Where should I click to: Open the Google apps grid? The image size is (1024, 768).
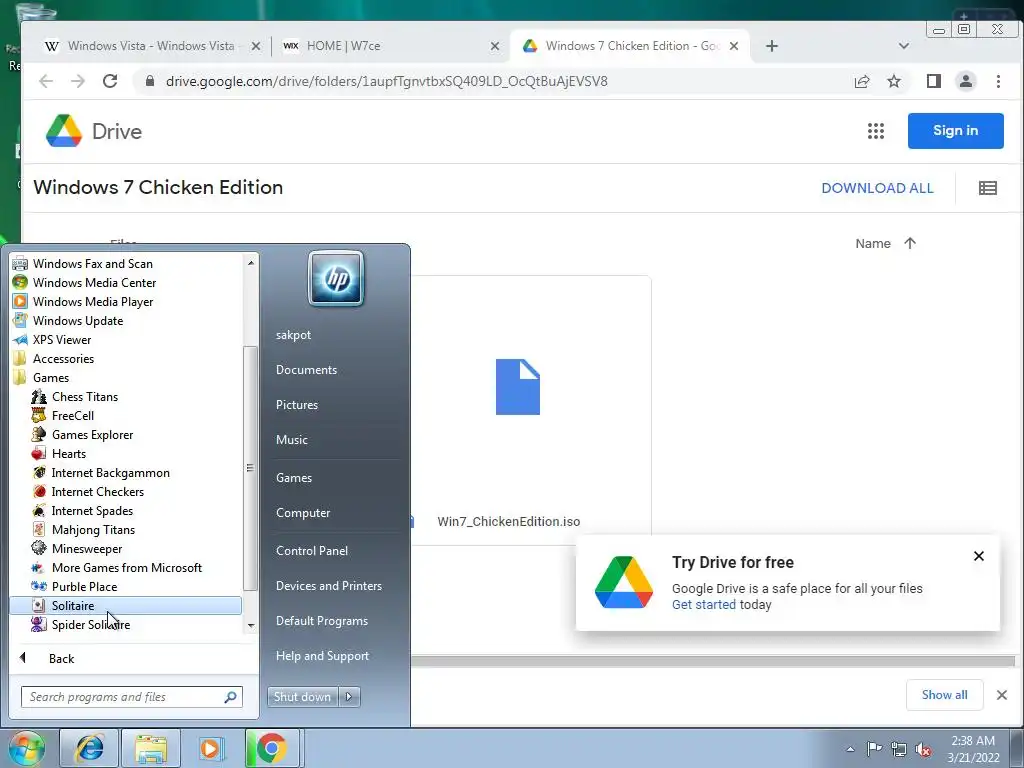pyautogui.click(x=876, y=131)
